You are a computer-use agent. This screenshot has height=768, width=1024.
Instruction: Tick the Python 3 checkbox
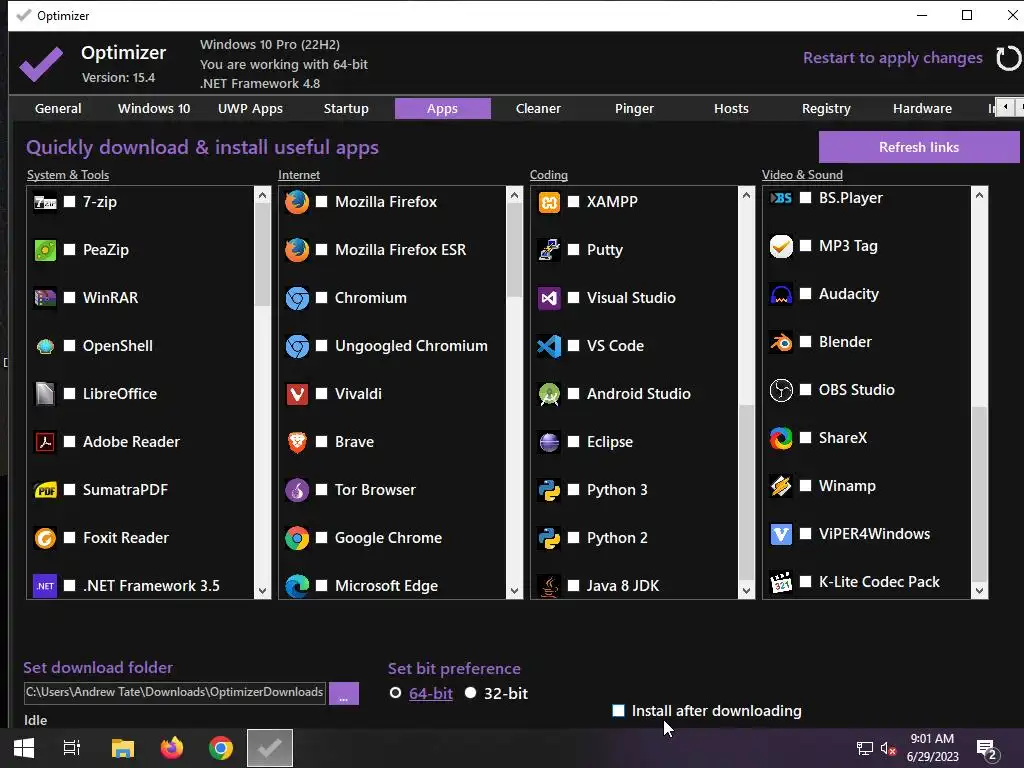[x=573, y=489]
